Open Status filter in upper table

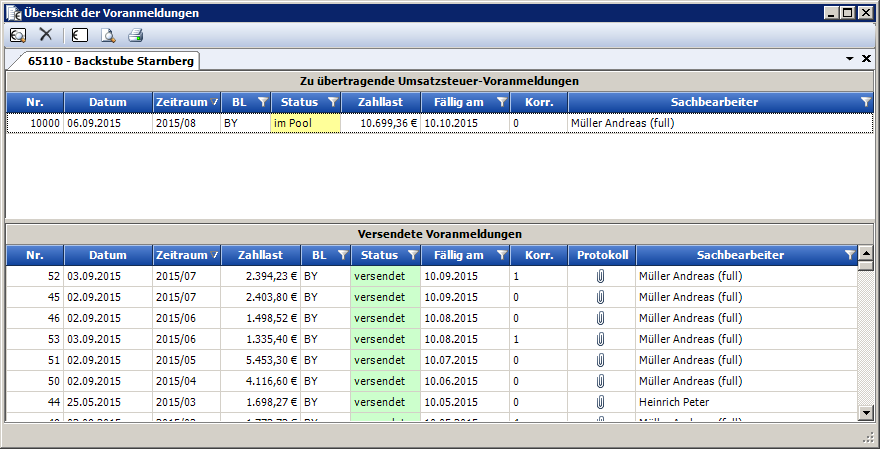point(332,102)
